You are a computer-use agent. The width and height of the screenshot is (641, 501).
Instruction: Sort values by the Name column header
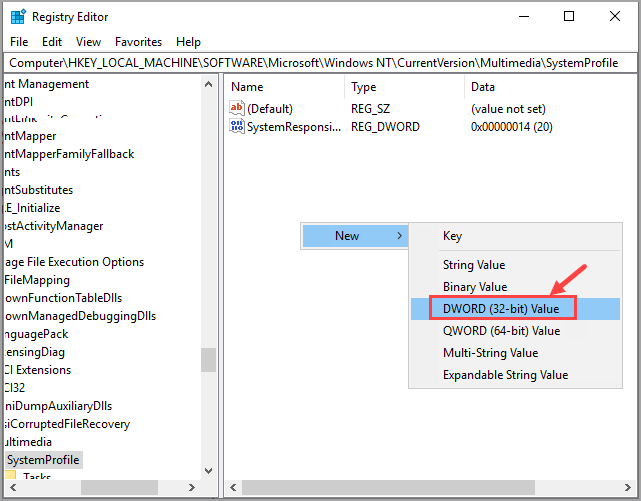click(x=285, y=87)
